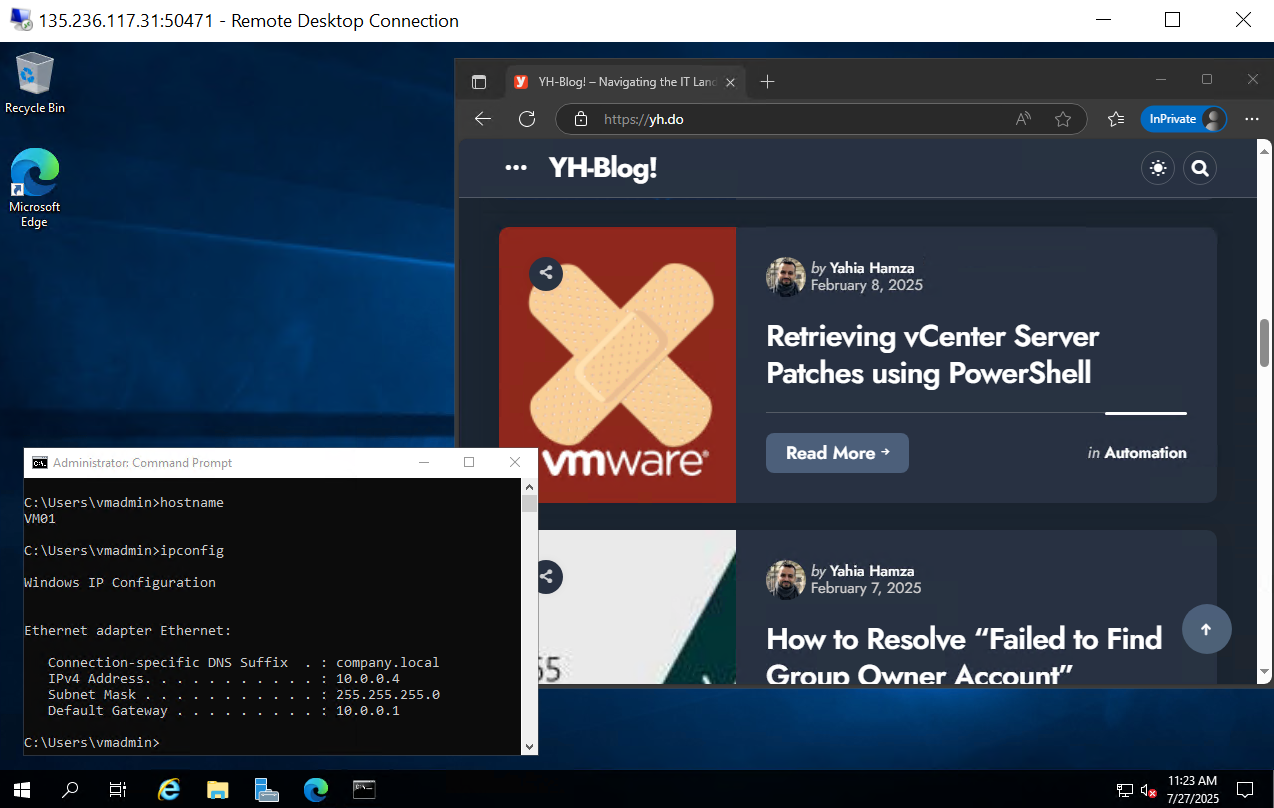Image resolution: width=1274 pixels, height=808 pixels.
Task: Open Yahia Hamza link on February 8 post
Action: tap(872, 268)
